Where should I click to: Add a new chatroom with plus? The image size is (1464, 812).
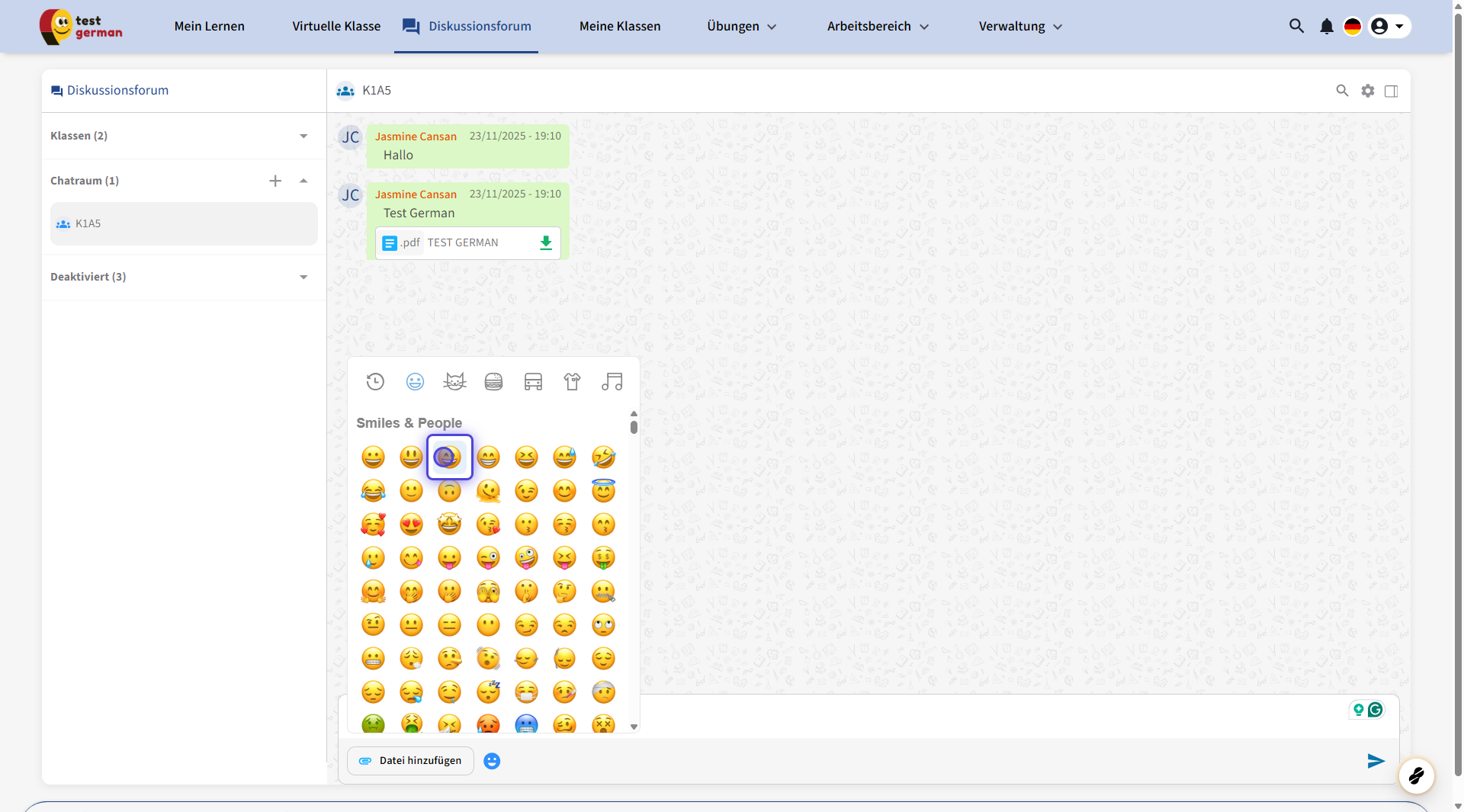(275, 181)
